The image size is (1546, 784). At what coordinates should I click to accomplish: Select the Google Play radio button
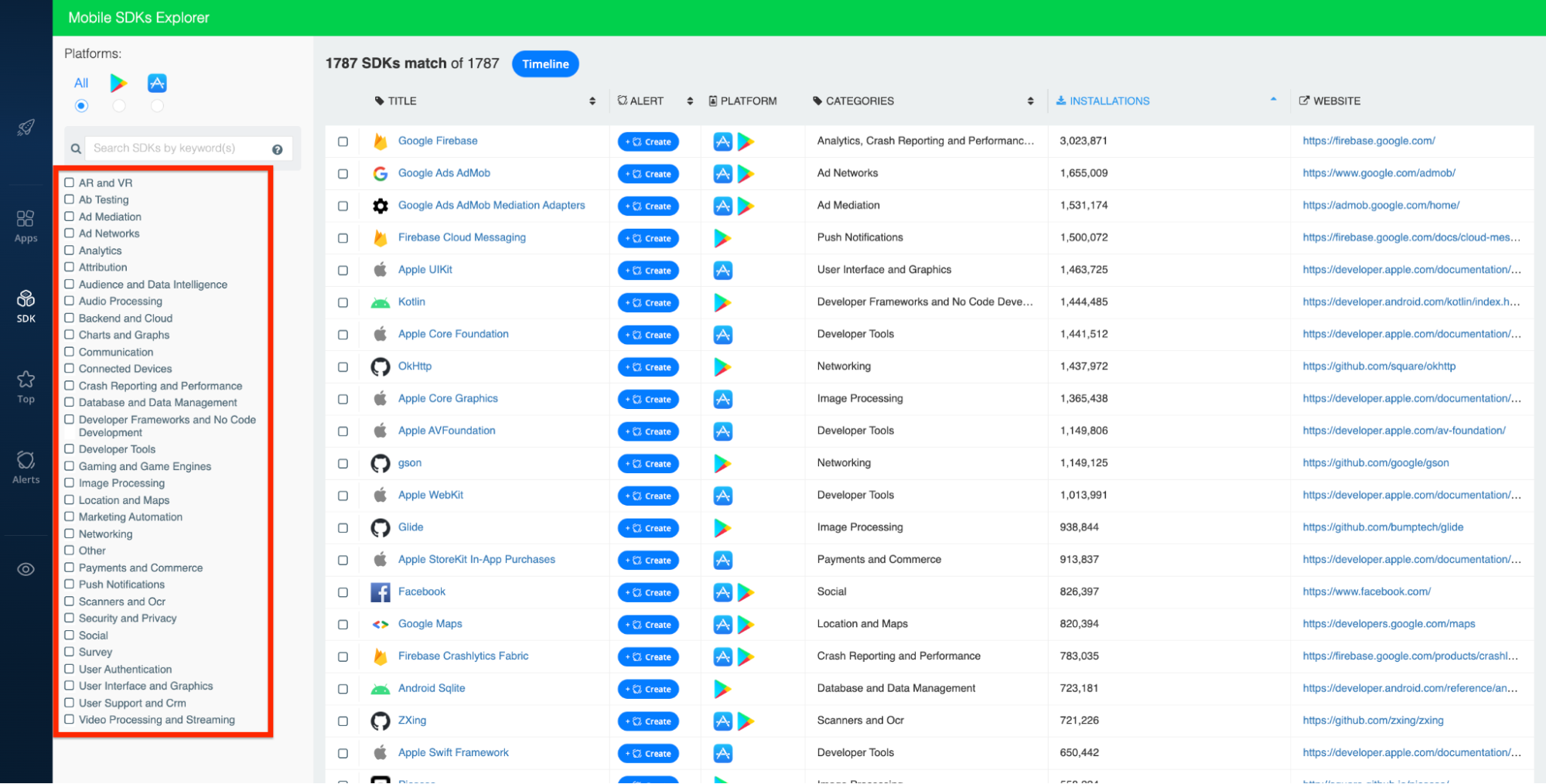click(119, 106)
